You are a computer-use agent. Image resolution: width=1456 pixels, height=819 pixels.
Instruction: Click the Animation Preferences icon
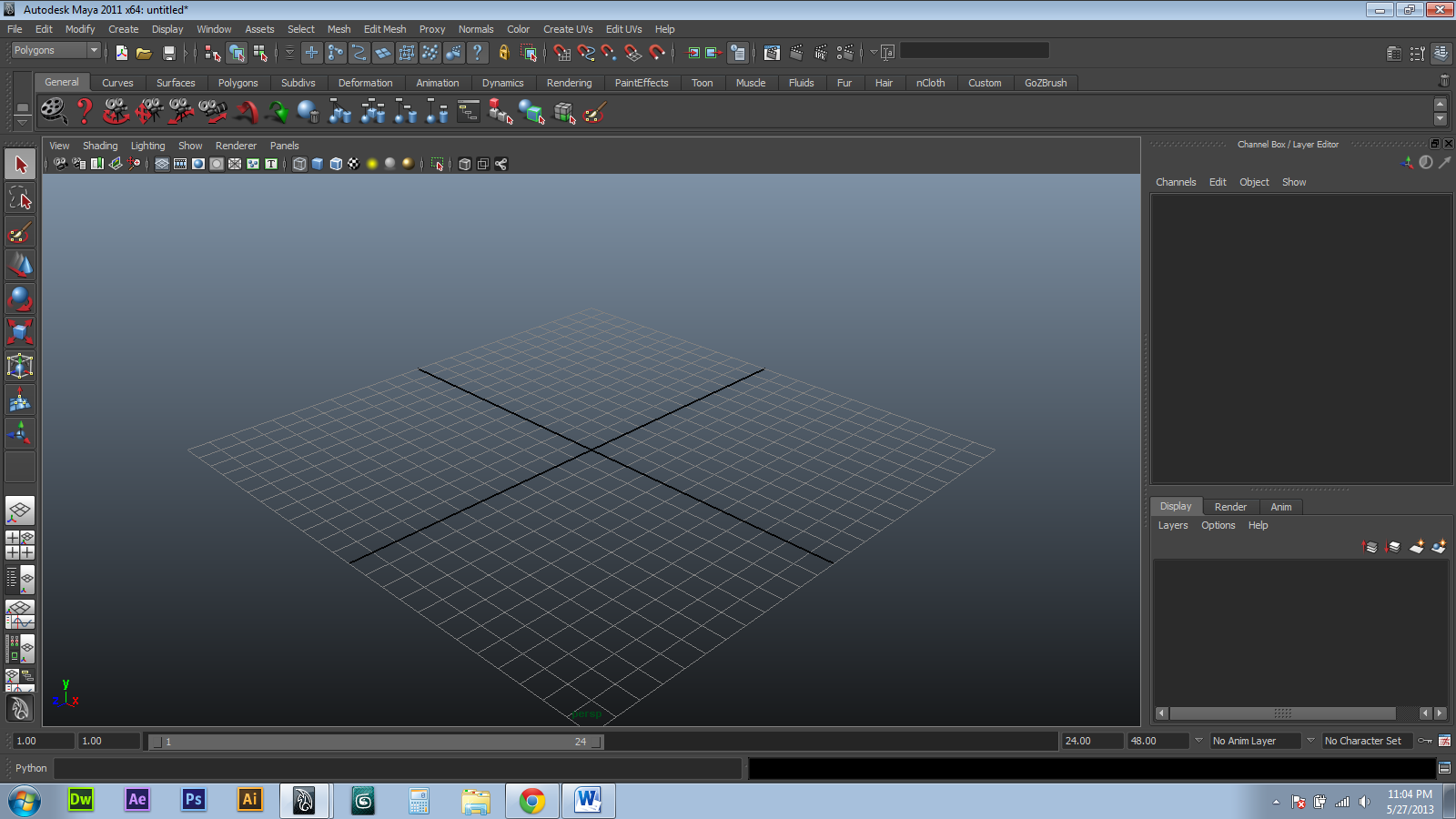point(1444,741)
